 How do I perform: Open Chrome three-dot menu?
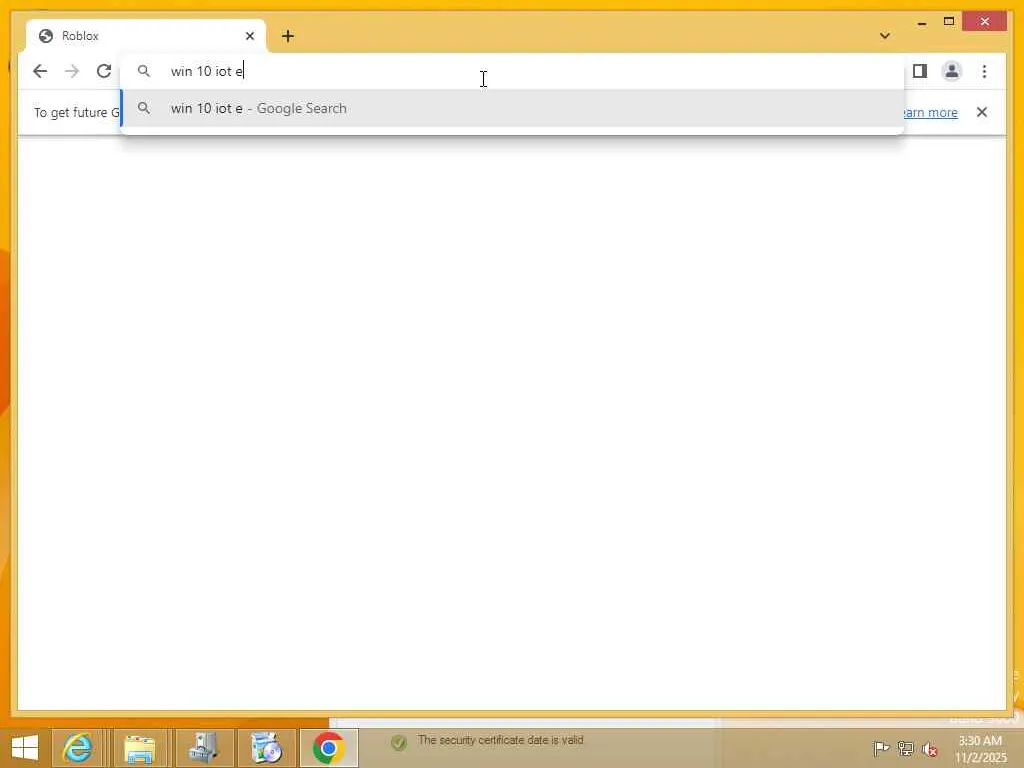coord(984,71)
